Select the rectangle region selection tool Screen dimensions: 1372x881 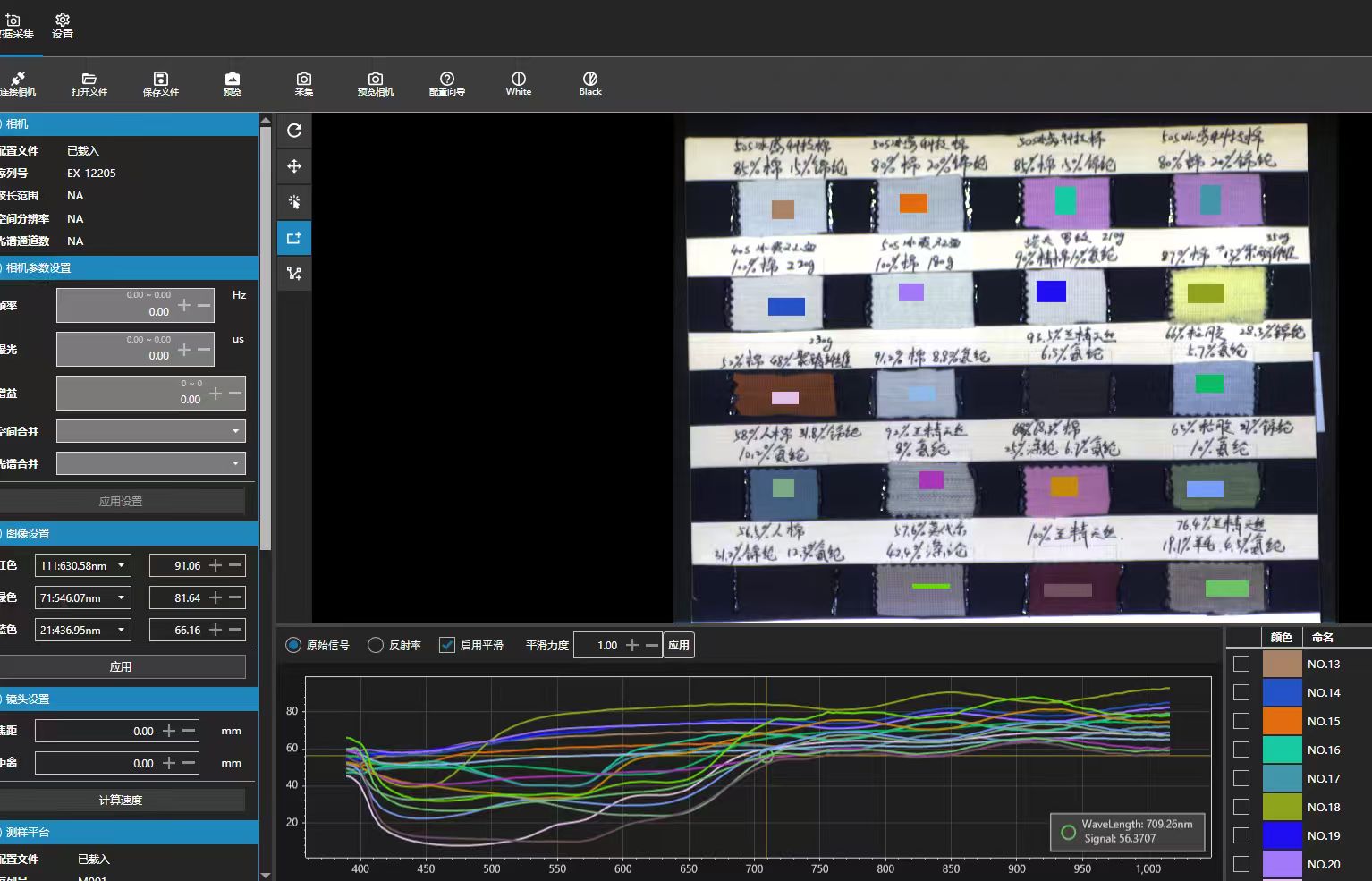point(294,238)
